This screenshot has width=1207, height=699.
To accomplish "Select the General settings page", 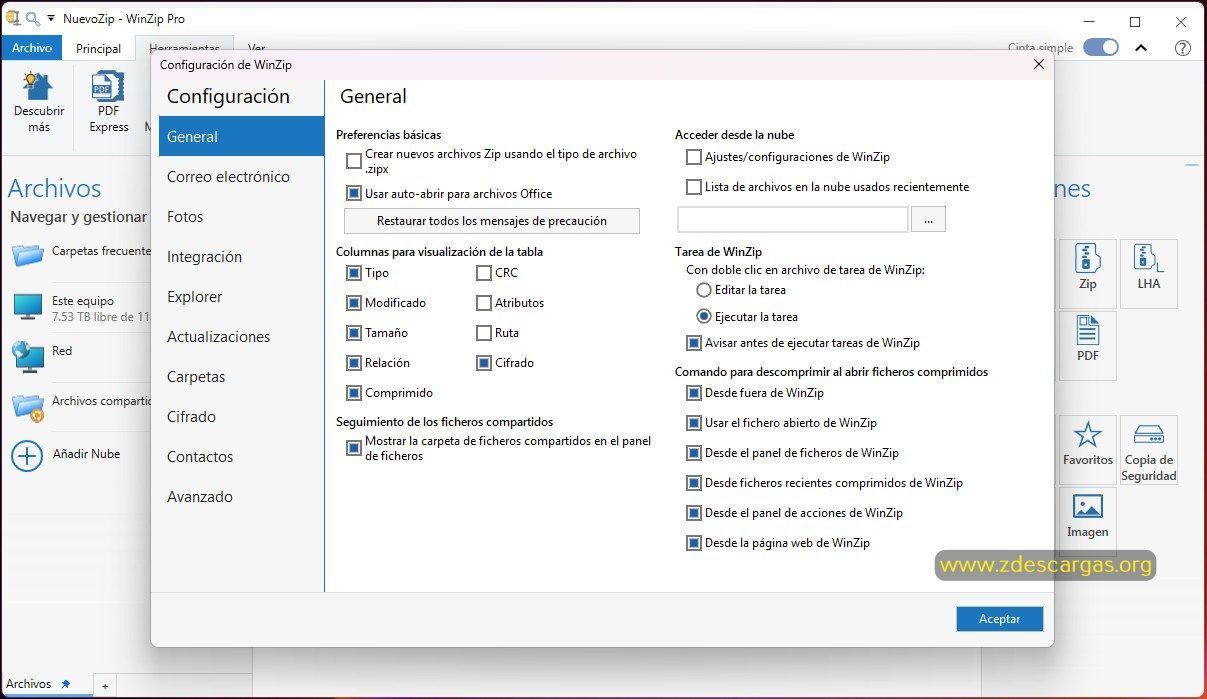I will click(x=241, y=137).
